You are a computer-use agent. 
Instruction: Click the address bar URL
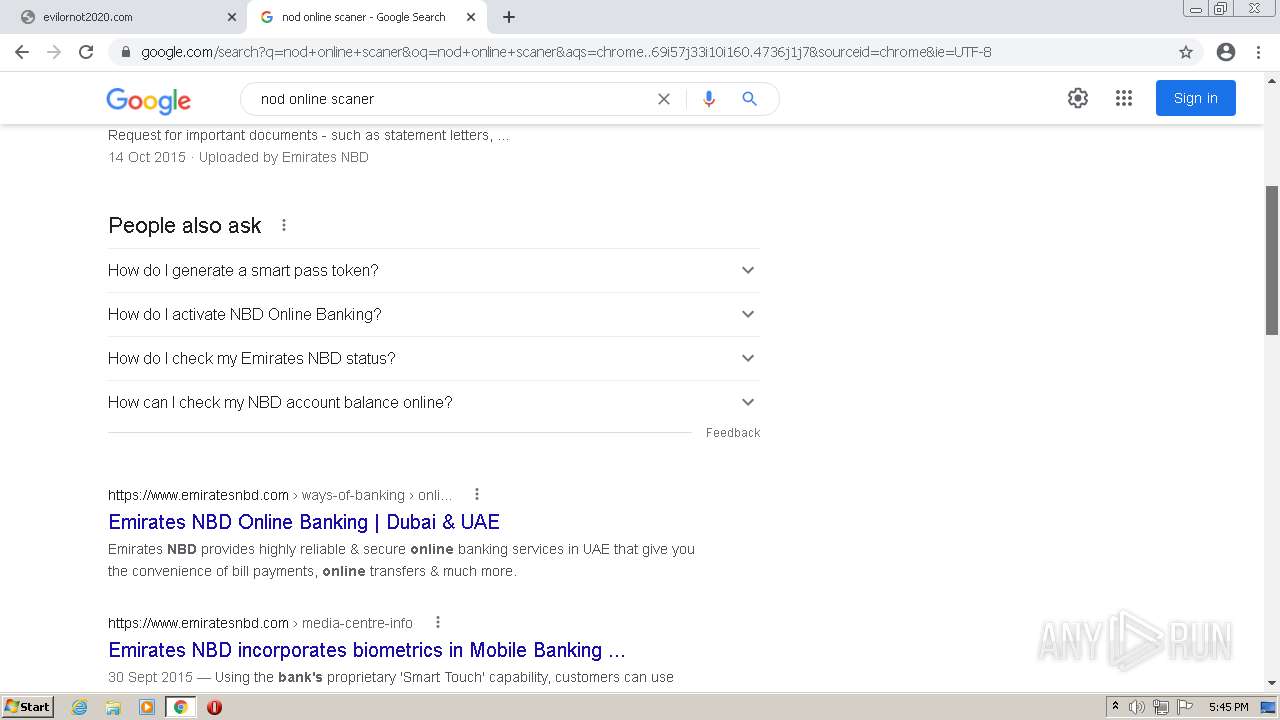[x=566, y=52]
